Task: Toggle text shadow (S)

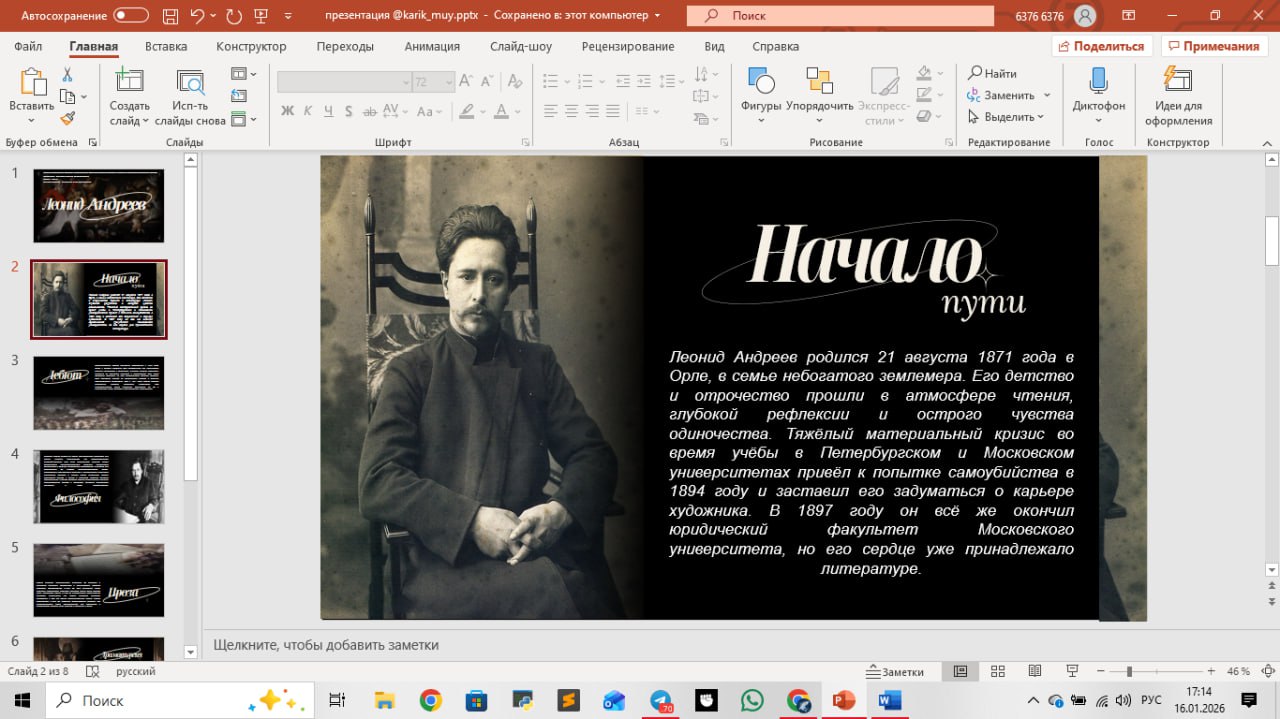Action: 348,111
